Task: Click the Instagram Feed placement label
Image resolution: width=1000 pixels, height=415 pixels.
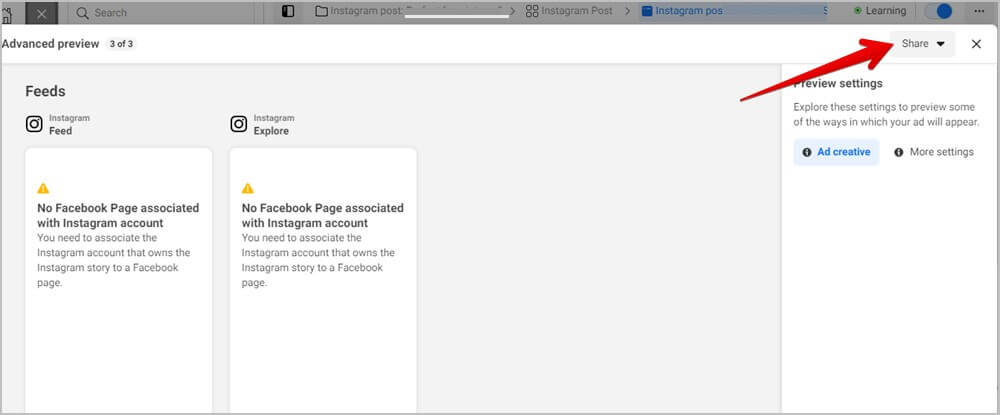Action: [69, 124]
